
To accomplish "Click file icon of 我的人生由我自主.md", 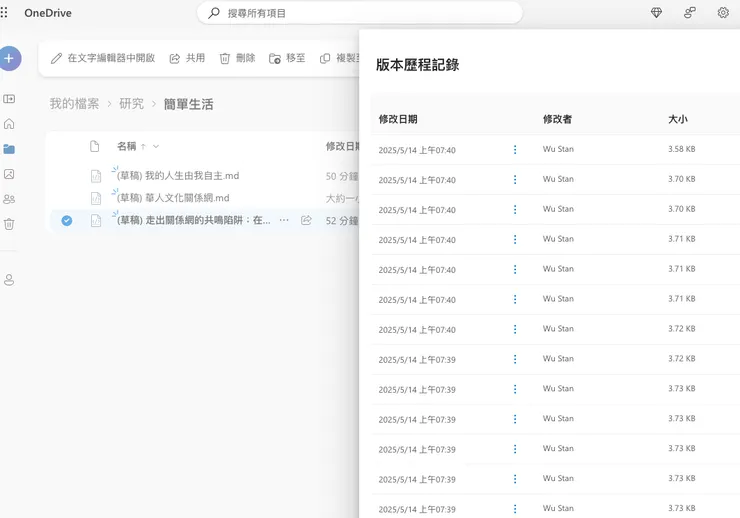I will pyautogui.click(x=96, y=176).
